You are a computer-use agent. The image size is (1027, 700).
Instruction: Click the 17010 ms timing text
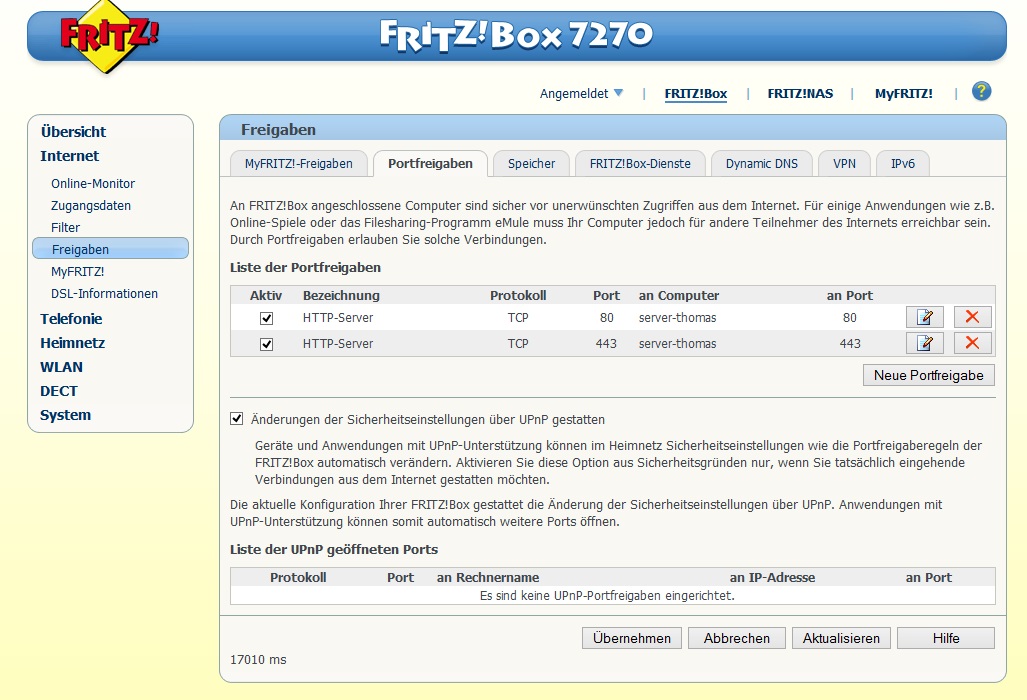click(x=258, y=659)
